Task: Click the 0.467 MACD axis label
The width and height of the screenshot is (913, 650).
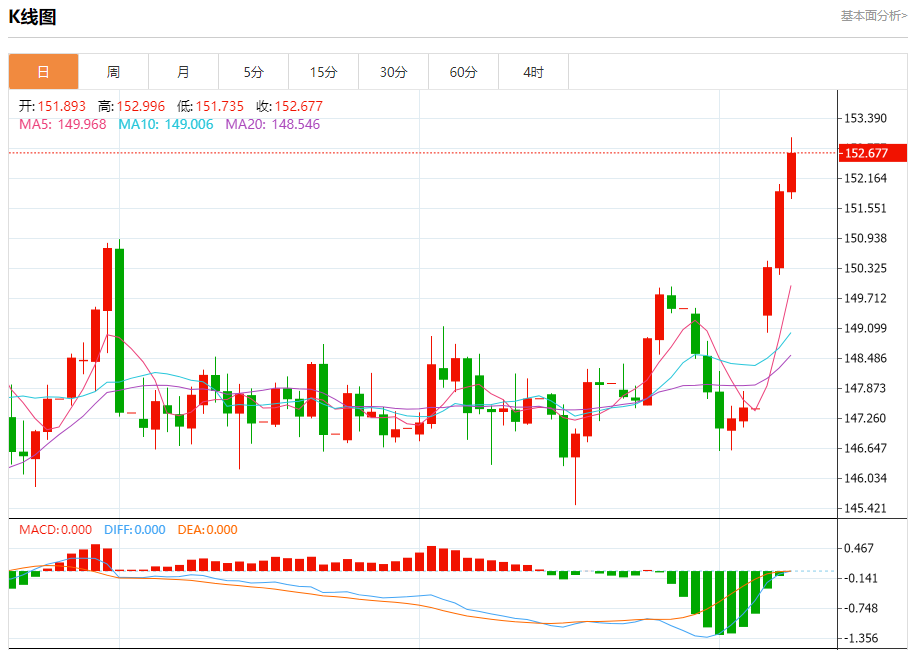Action: [859, 548]
